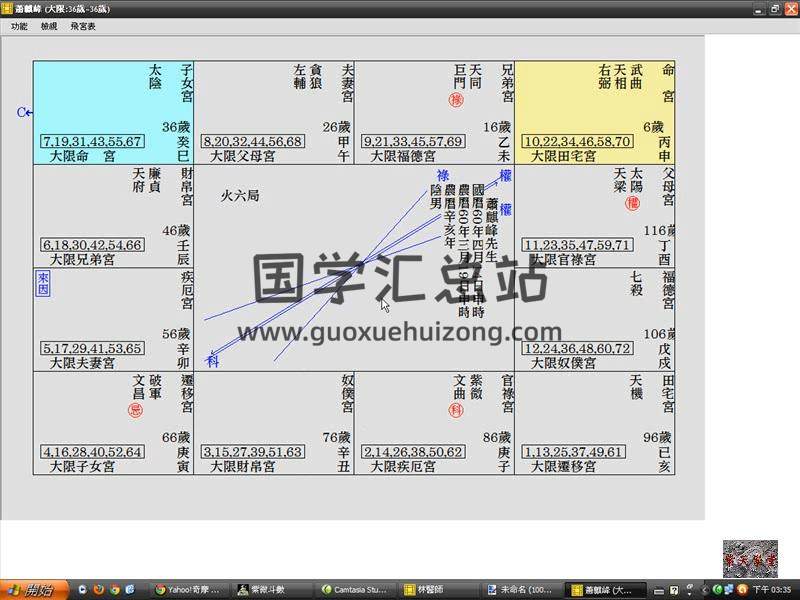Open the 飛宮表 menu
The image size is (800, 600).
point(83,26)
